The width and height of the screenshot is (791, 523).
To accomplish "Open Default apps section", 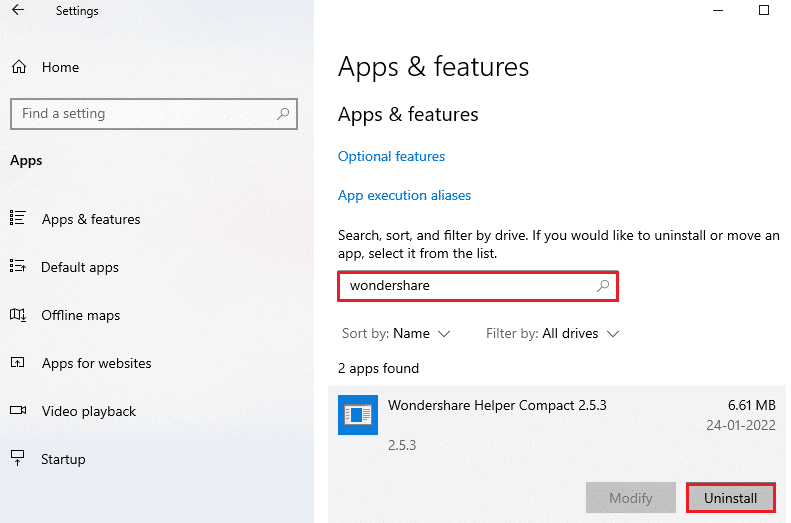I will tap(80, 267).
